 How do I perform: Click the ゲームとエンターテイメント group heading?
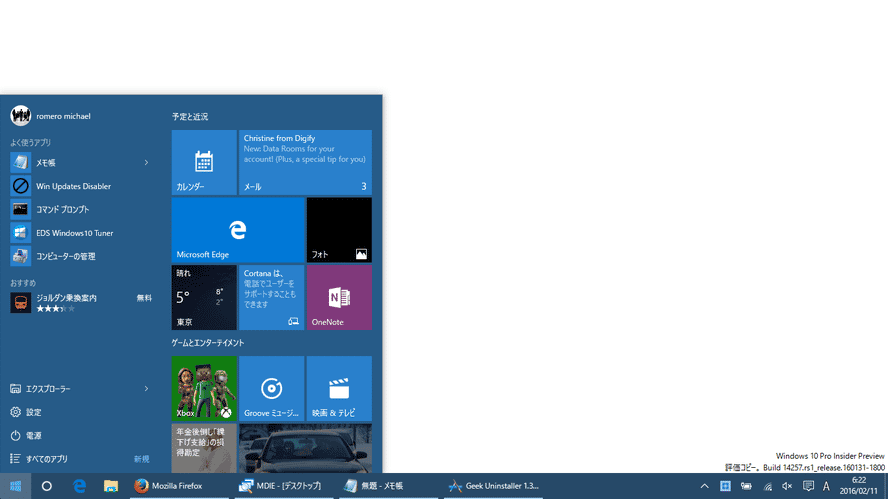(x=208, y=343)
